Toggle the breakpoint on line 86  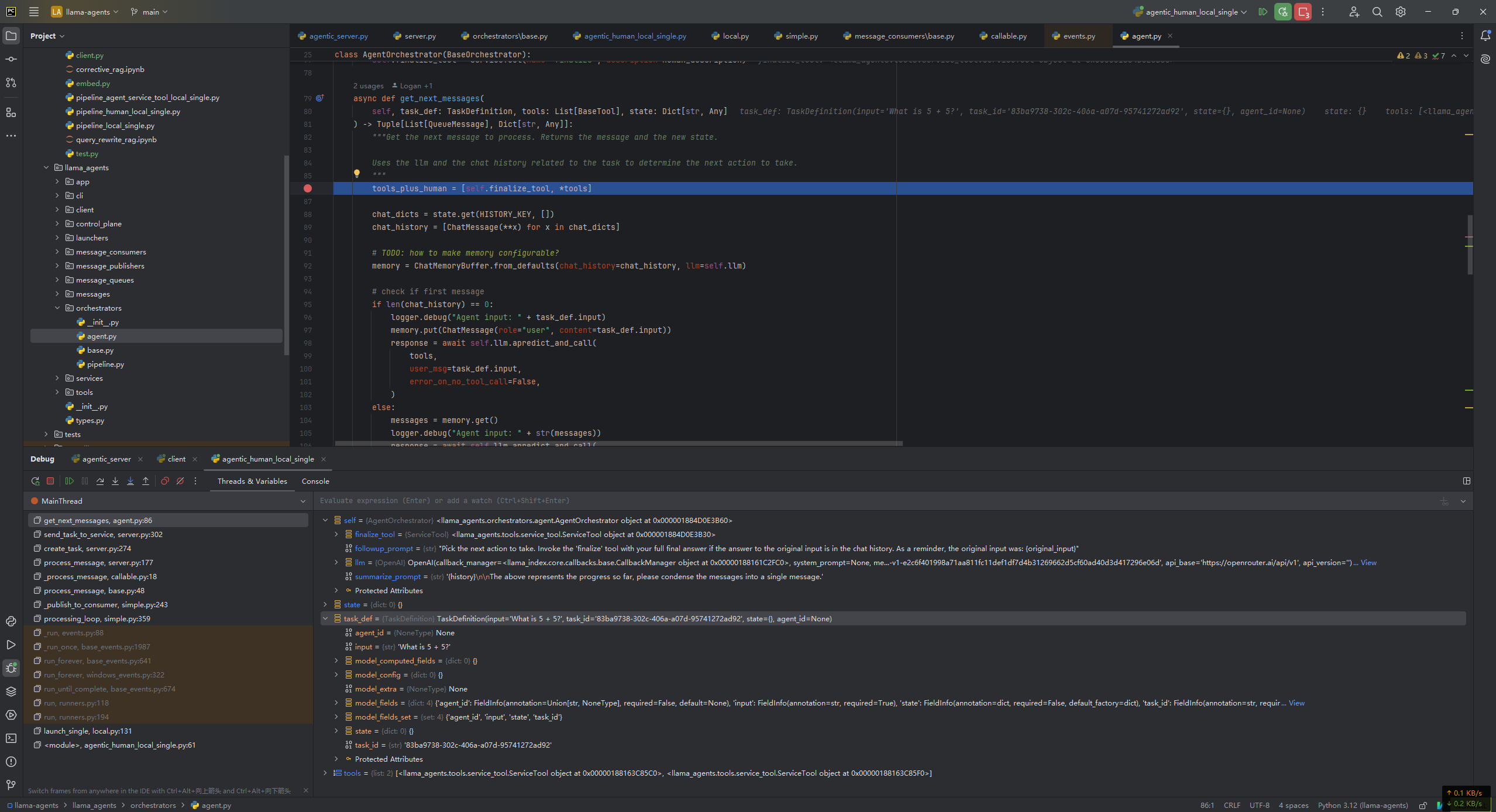click(x=308, y=188)
